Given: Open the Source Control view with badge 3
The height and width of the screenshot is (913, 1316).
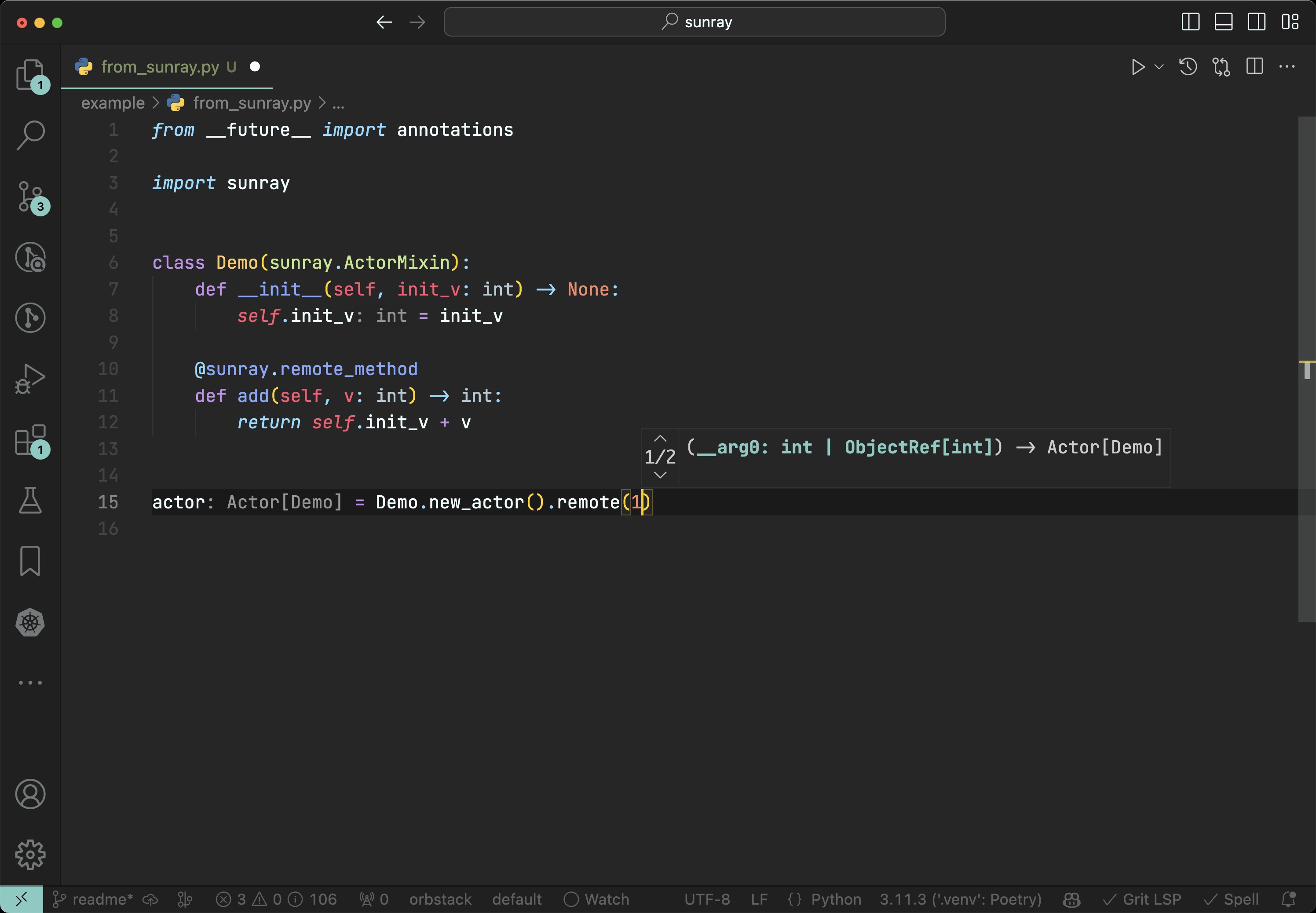Looking at the screenshot, I should tap(30, 197).
